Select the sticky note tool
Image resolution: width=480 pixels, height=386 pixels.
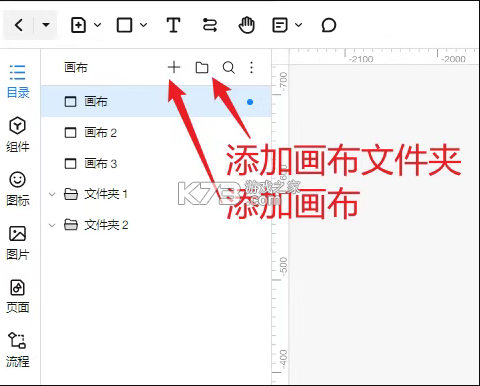[x=280, y=25]
